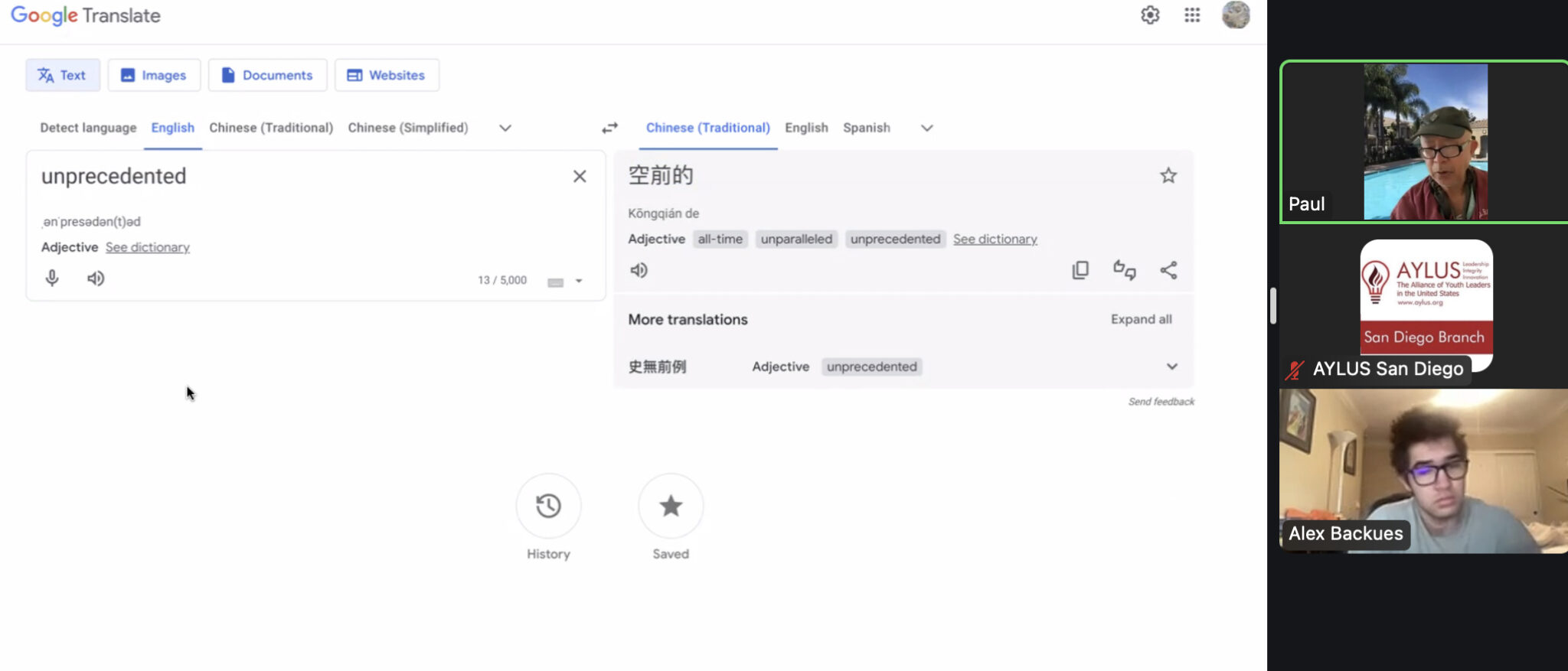Select AYLUS San Diego participant tile
1568x671 pixels.
(1424, 306)
